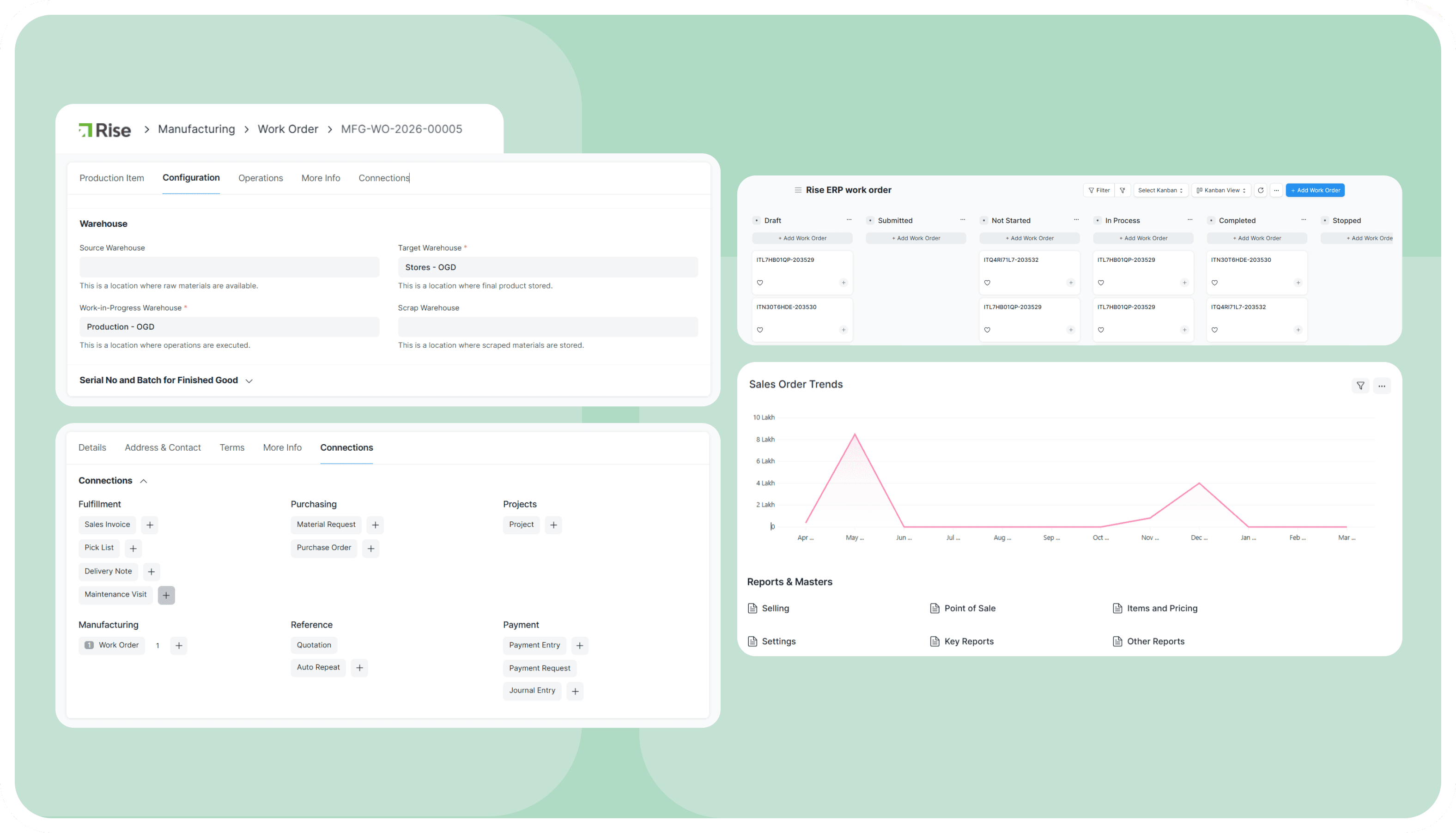Click the Source Warehouse input field
Image resolution: width=1456 pixels, height=833 pixels.
tap(228, 266)
